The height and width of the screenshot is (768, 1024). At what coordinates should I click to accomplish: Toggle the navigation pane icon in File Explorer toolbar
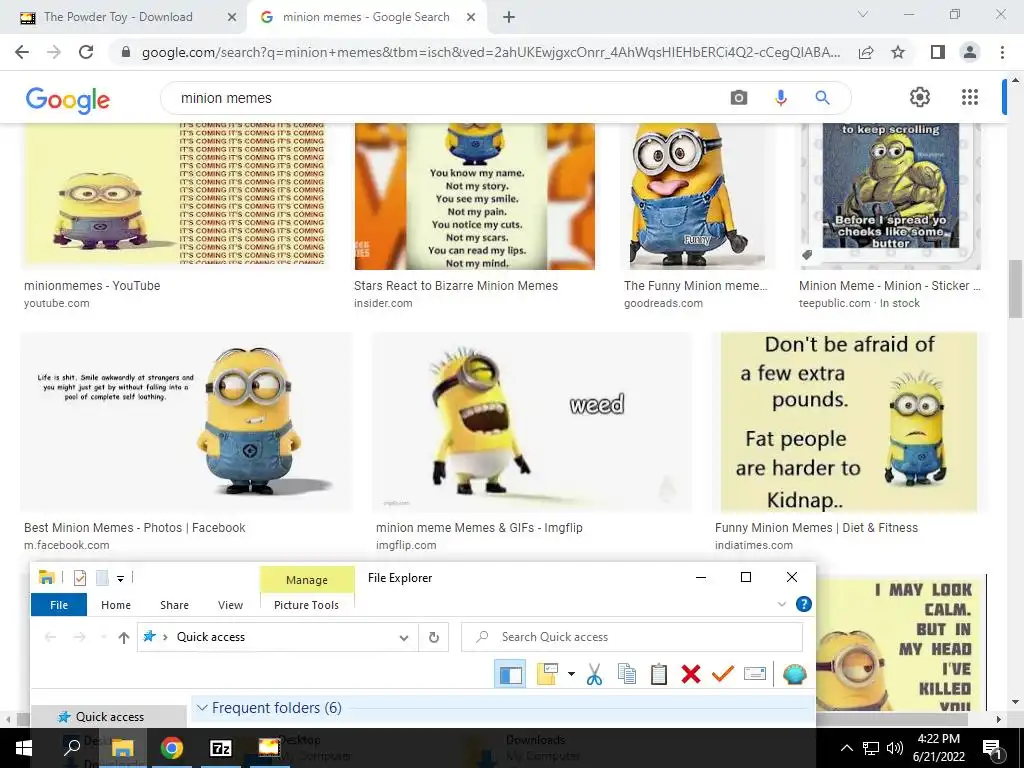click(x=510, y=674)
